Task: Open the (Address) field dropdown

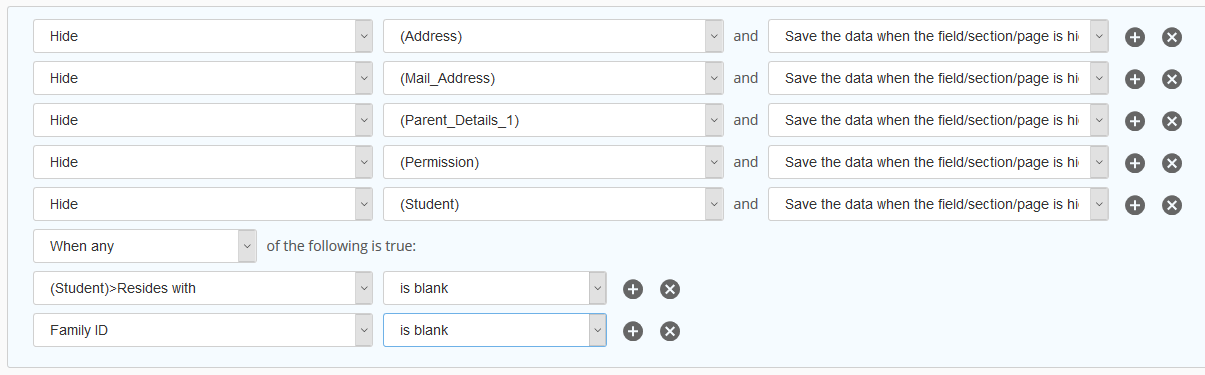Action: coord(553,36)
